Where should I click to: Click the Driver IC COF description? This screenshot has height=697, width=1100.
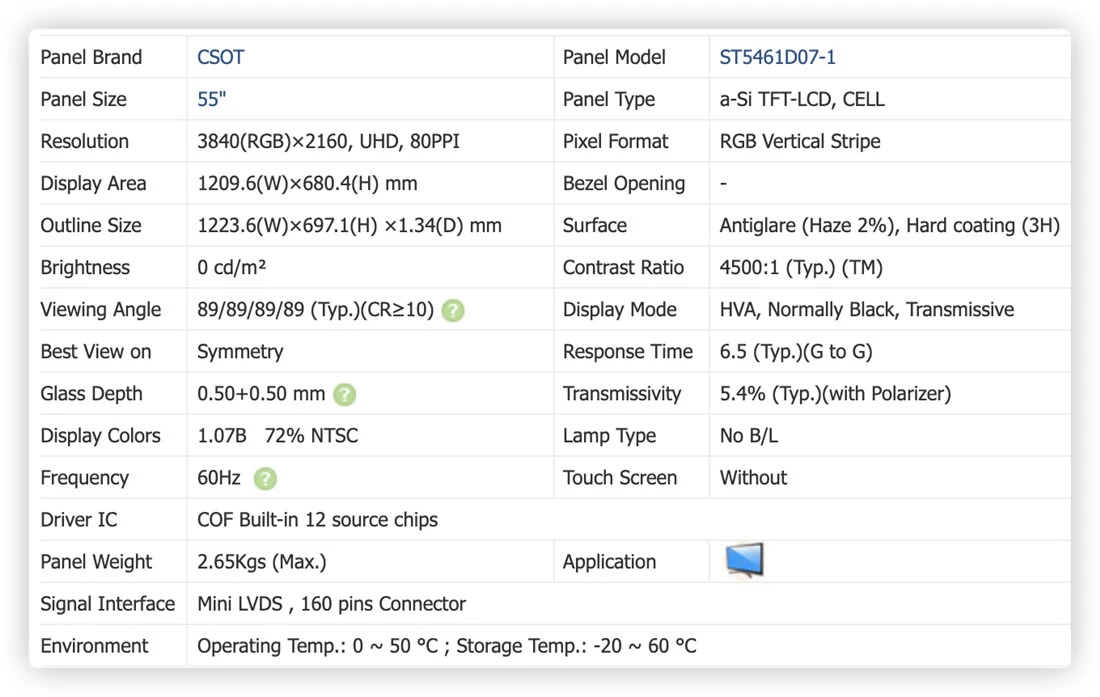(317, 520)
